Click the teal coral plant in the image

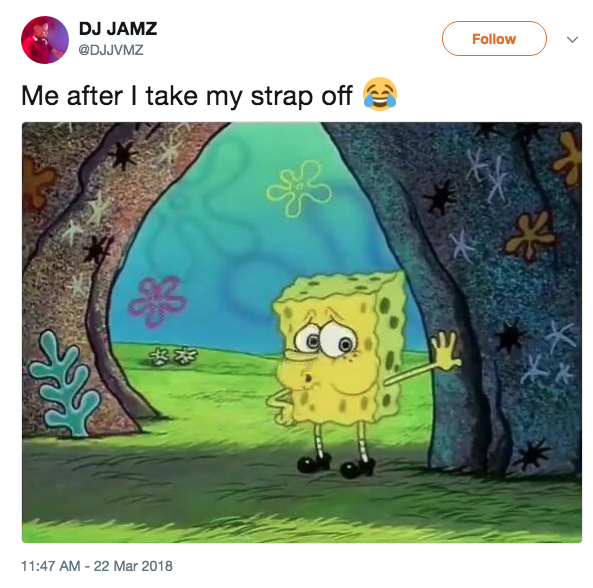65,383
